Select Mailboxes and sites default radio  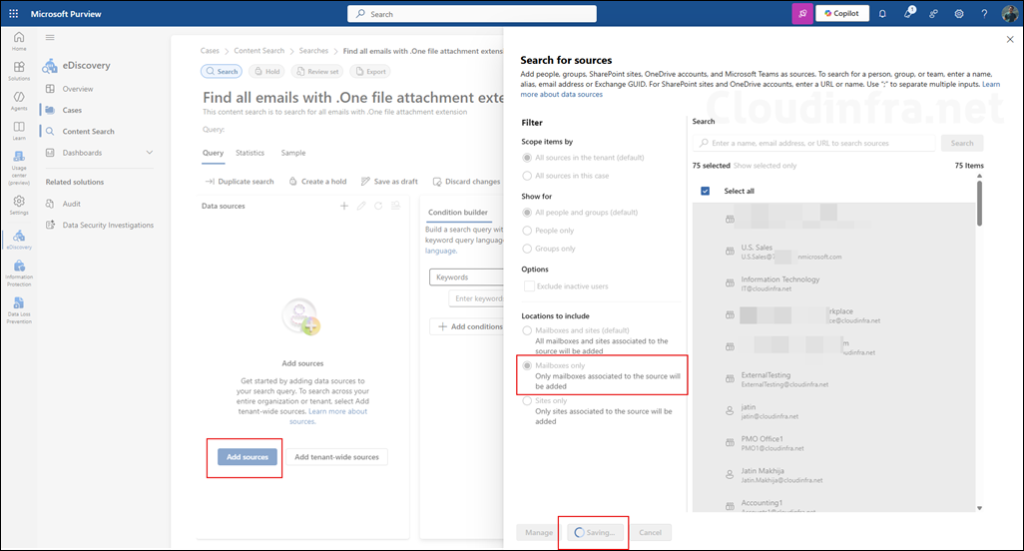(x=527, y=331)
